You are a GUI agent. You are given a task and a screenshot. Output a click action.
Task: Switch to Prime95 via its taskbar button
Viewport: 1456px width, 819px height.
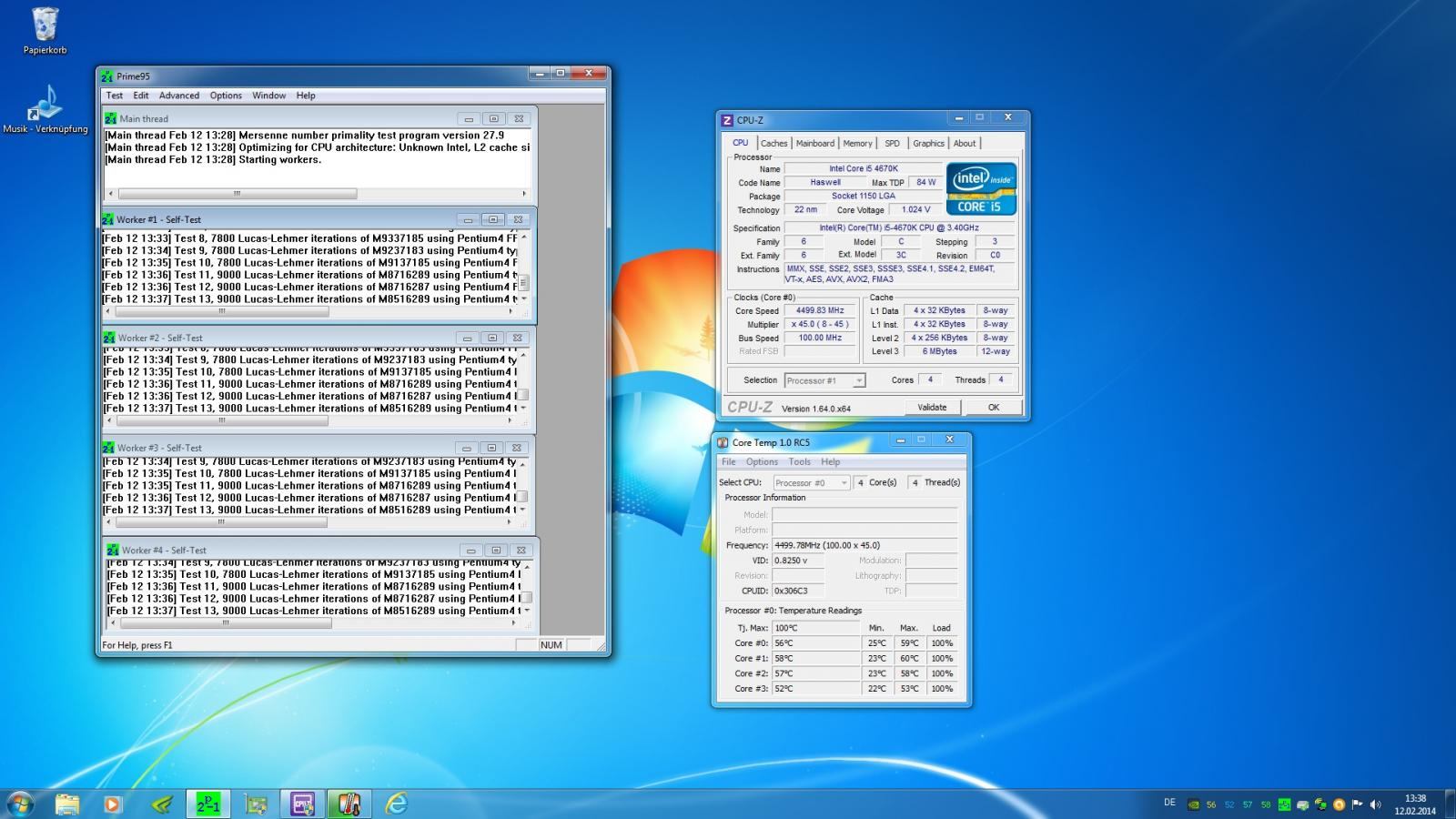click(x=208, y=804)
